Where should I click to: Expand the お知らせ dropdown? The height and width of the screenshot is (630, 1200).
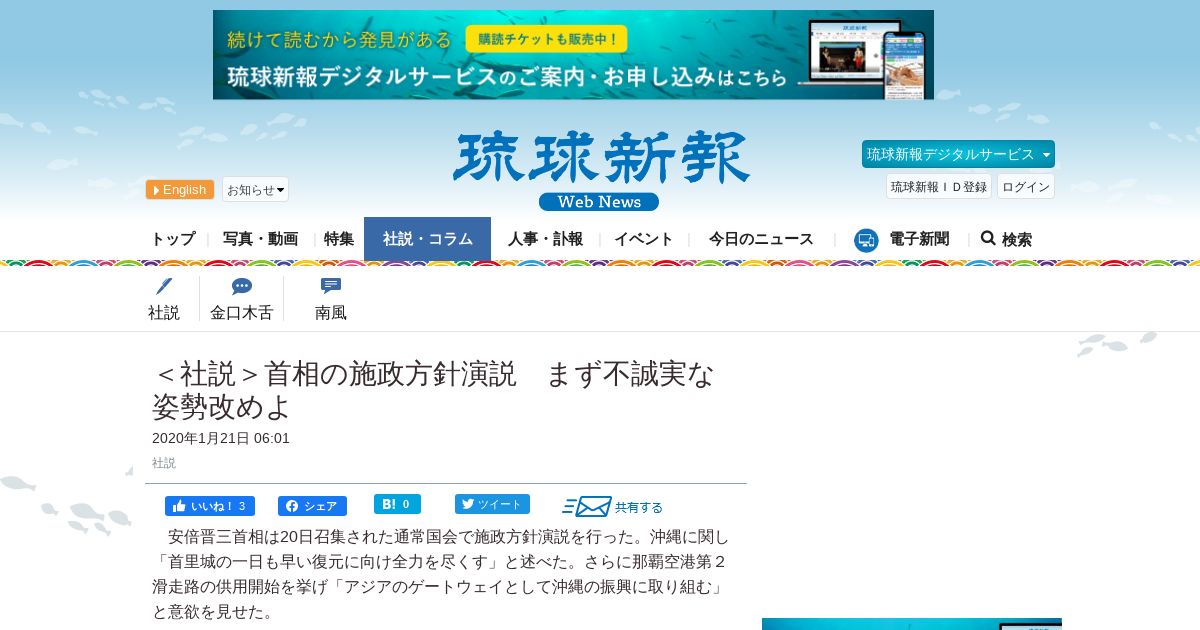(x=255, y=189)
